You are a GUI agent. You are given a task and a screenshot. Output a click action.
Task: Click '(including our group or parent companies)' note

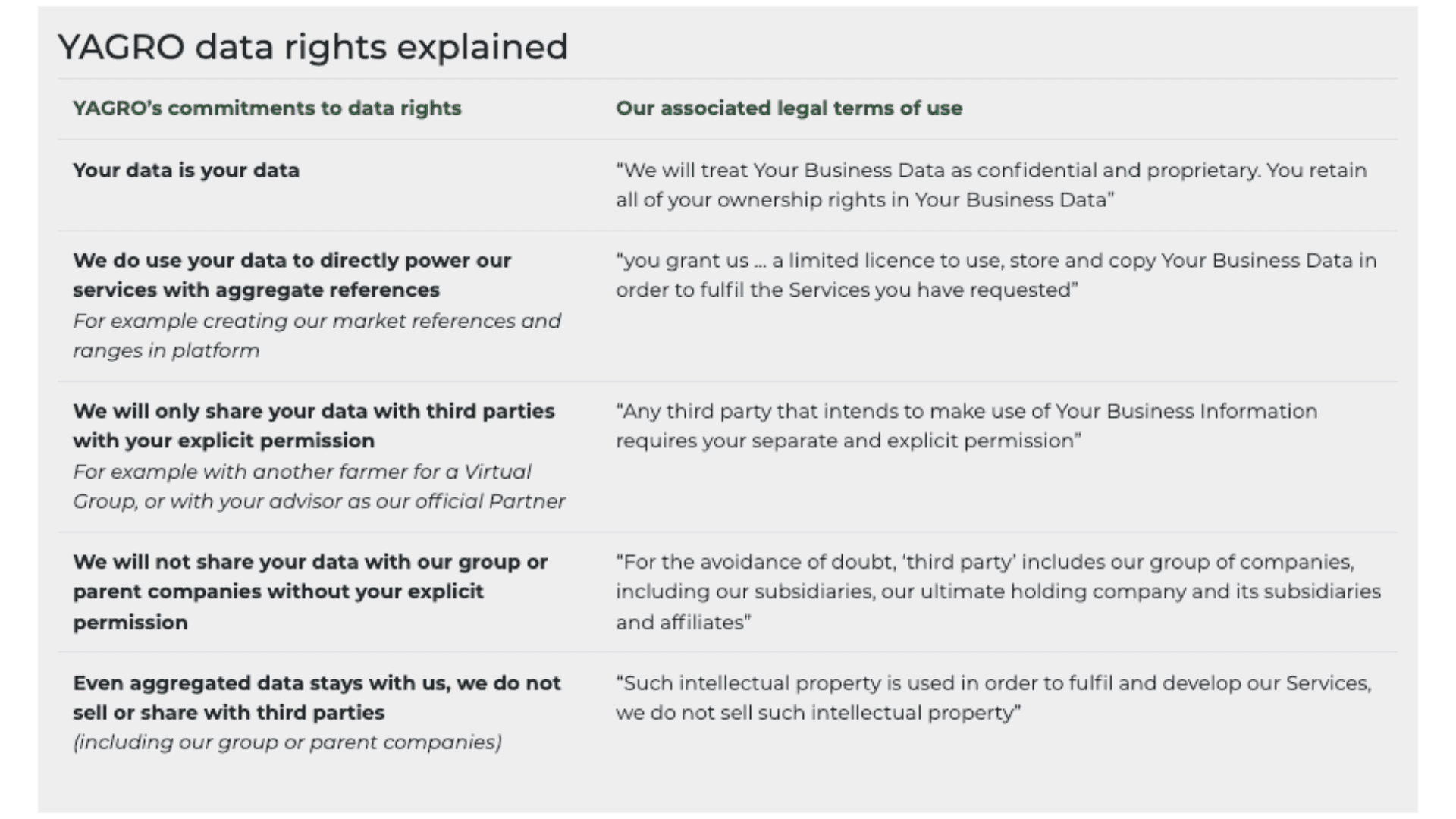(287, 742)
